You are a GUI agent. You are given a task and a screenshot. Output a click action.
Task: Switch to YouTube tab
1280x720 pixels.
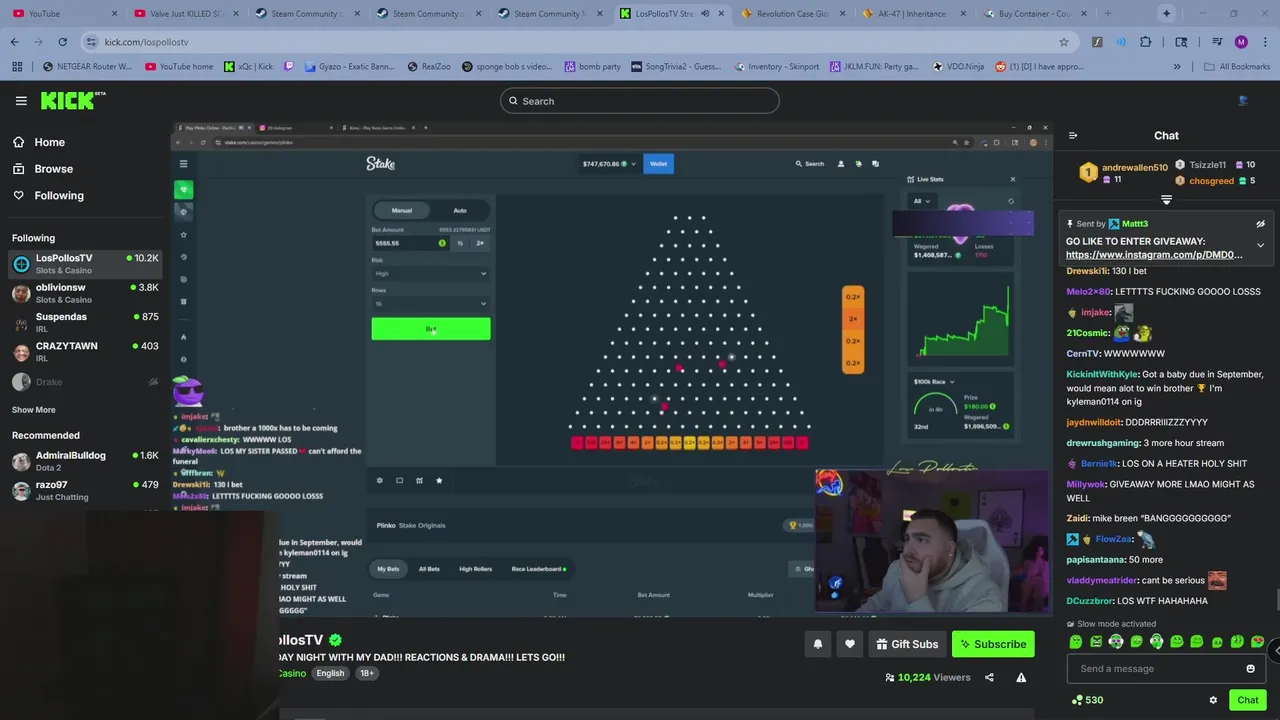(x=62, y=14)
